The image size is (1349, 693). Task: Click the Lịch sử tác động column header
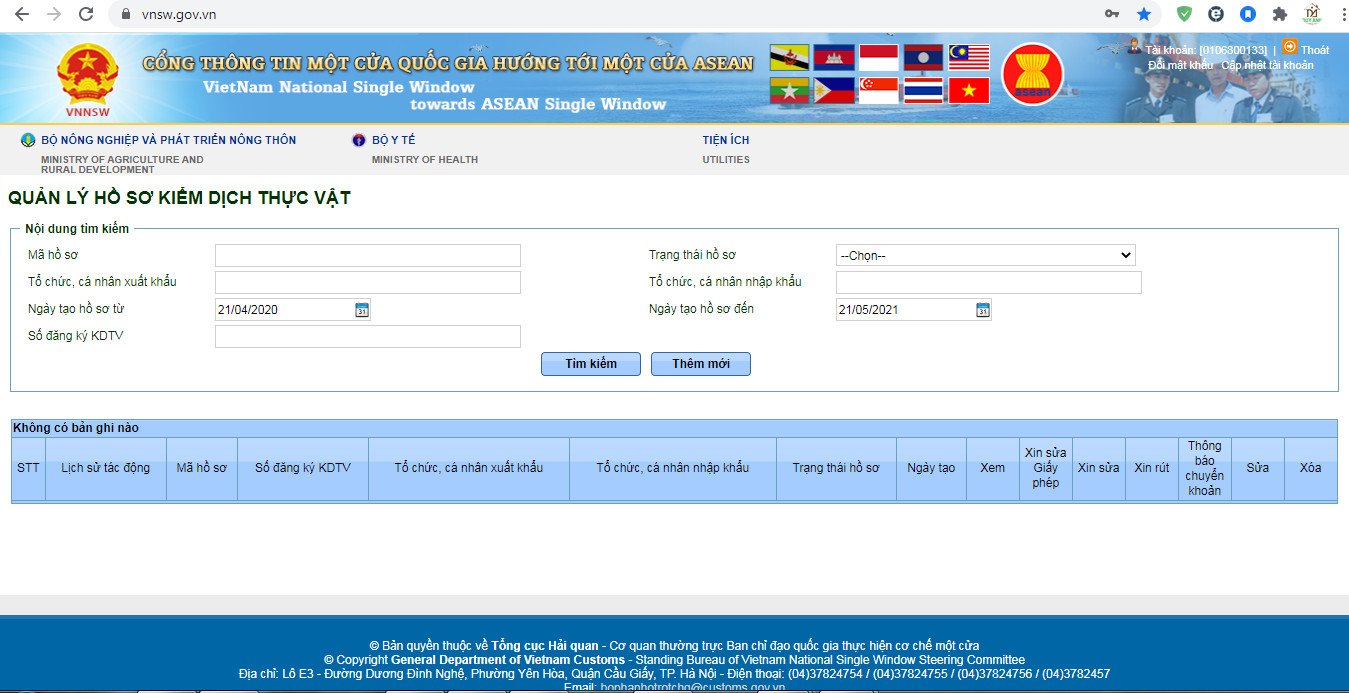105,468
